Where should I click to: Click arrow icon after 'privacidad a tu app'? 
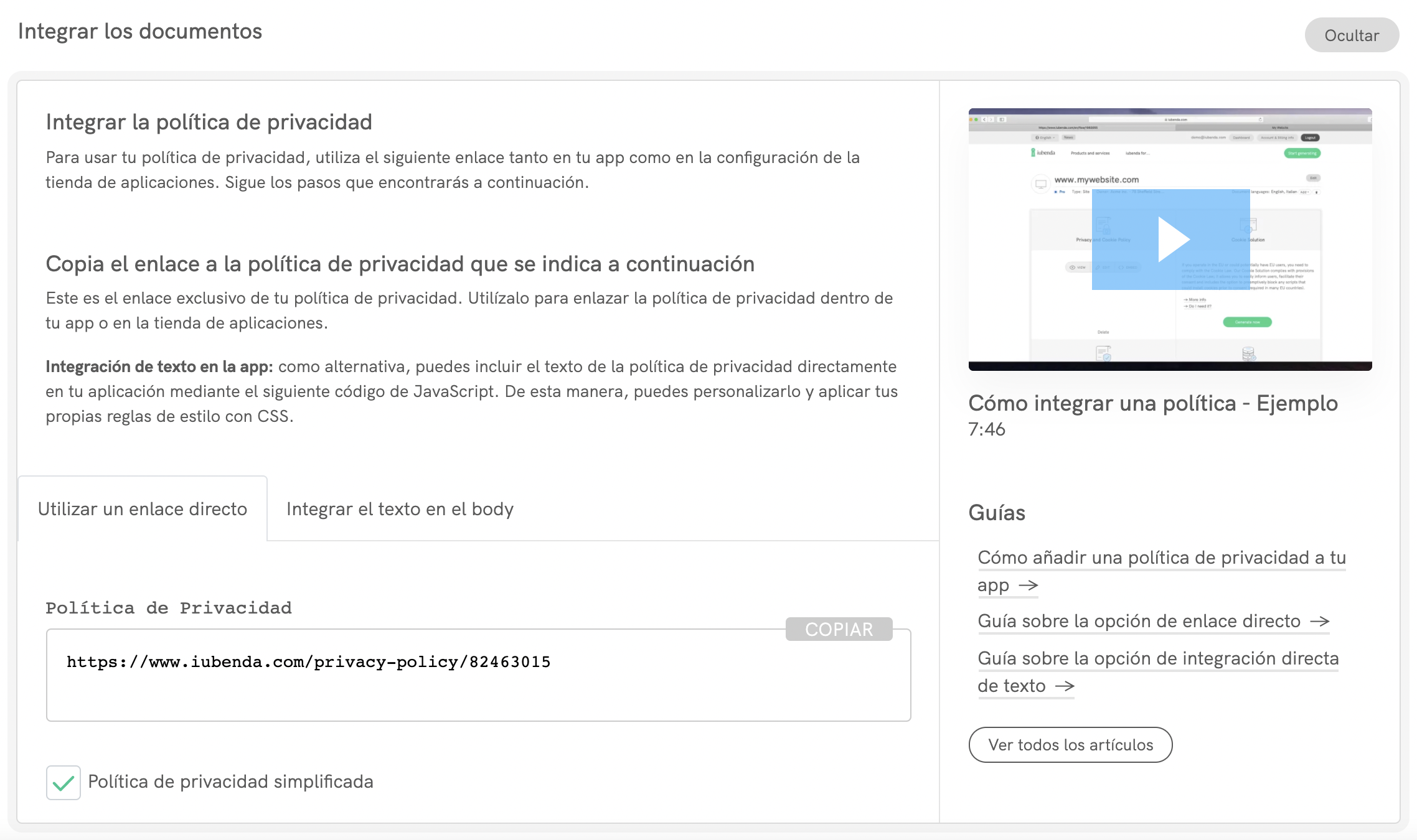coord(1029,586)
